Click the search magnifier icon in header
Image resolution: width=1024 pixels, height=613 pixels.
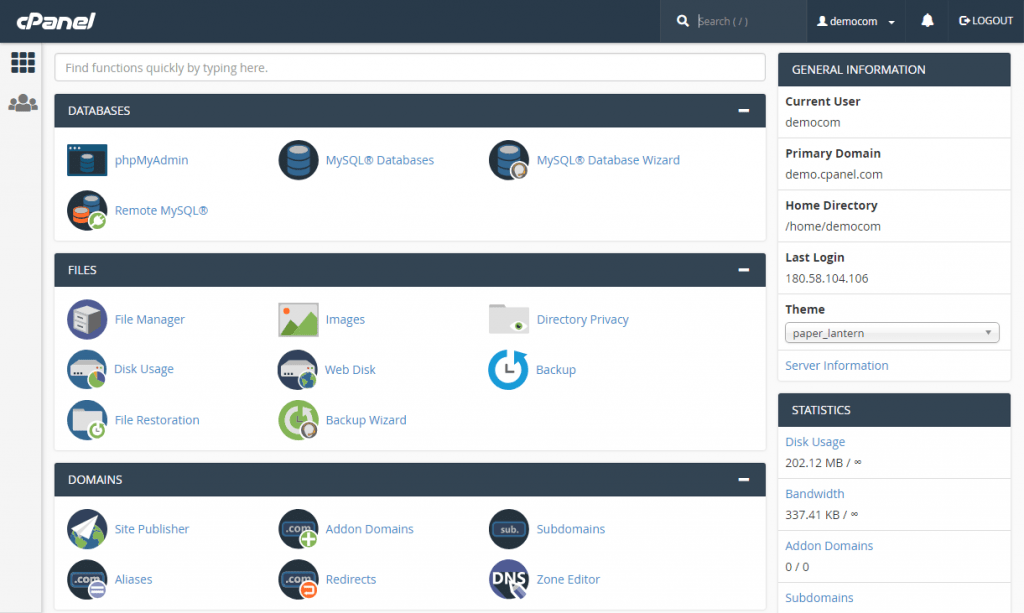point(682,21)
